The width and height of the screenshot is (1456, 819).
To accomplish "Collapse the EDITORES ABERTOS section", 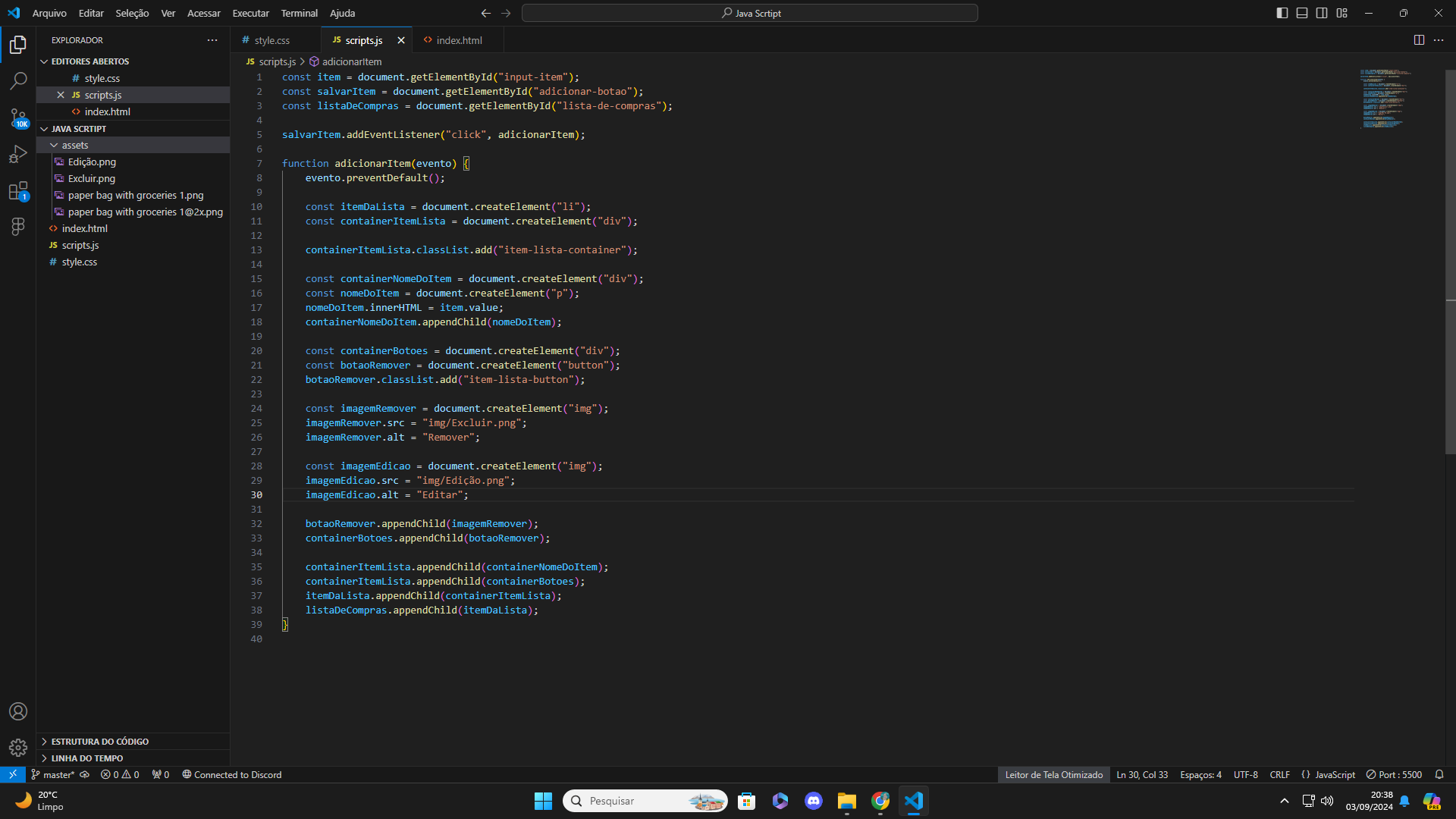I will (133, 61).
